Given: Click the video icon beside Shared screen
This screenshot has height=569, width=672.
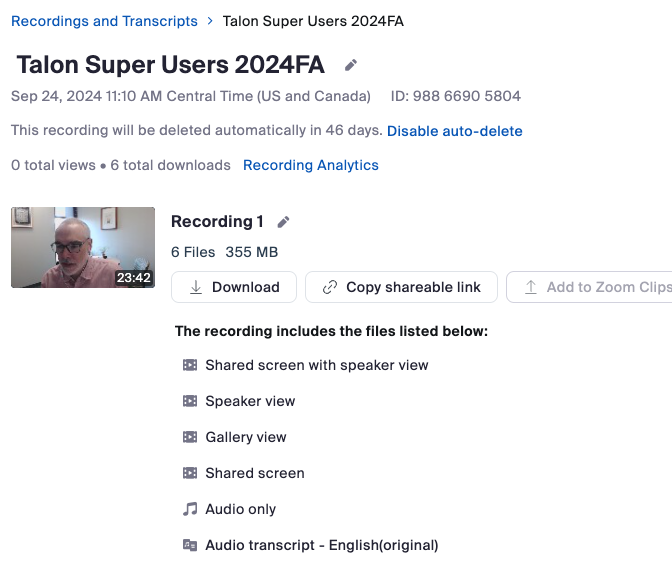Looking at the screenshot, I should pos(190,473).
